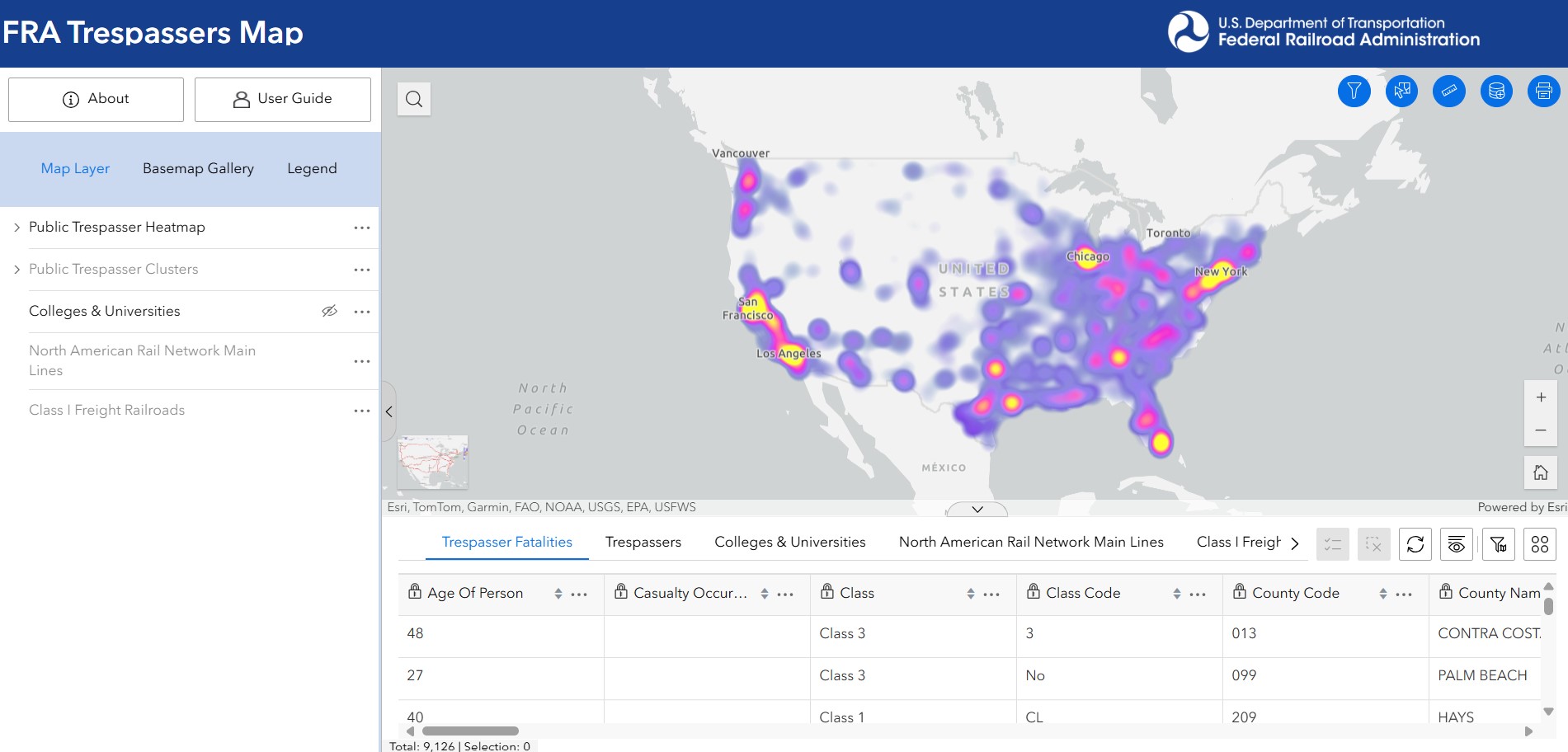
Task: Collapse the left sidebar panel
Action: tap(388, 411)
